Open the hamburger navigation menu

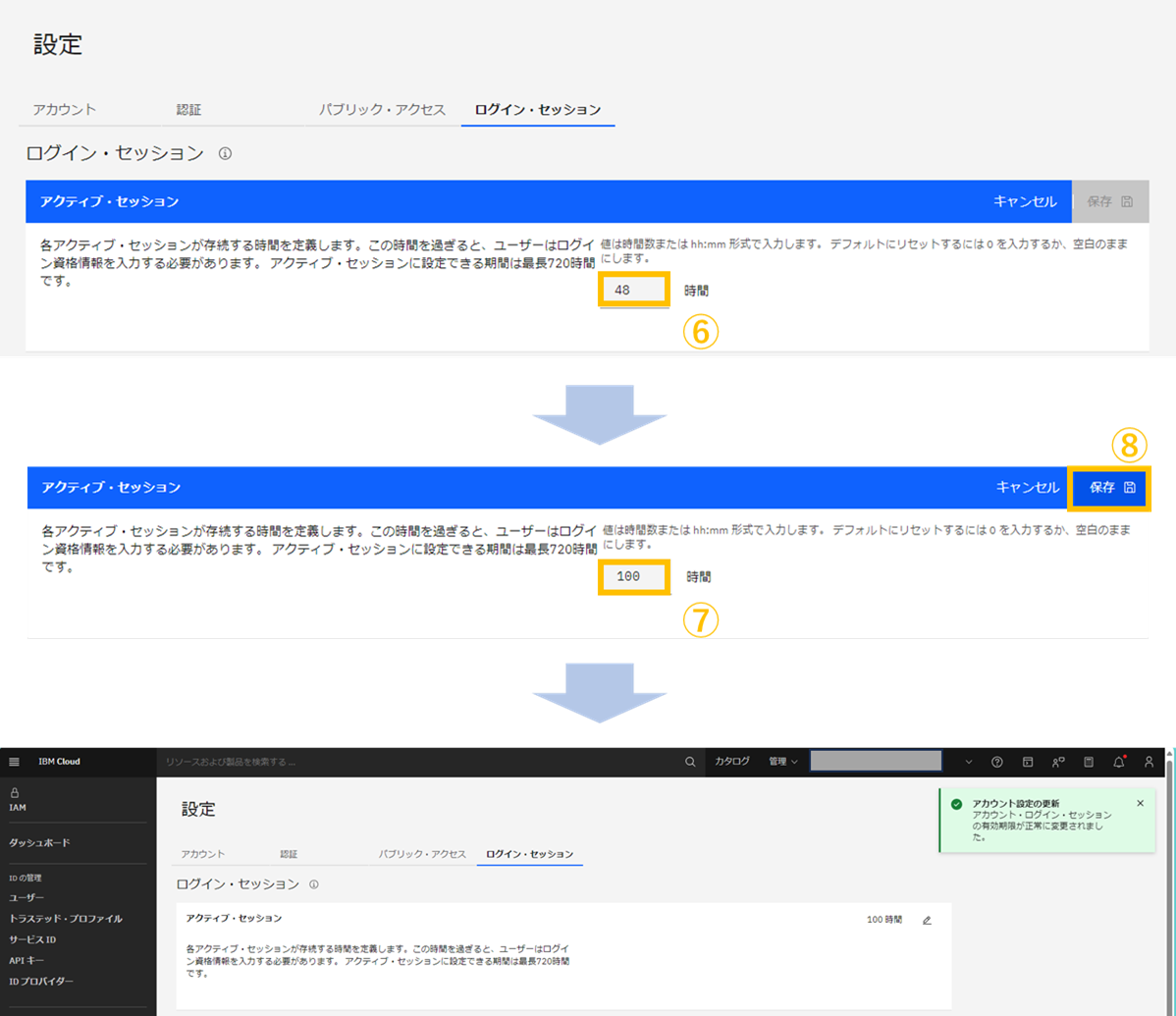(x=14, y=761)
